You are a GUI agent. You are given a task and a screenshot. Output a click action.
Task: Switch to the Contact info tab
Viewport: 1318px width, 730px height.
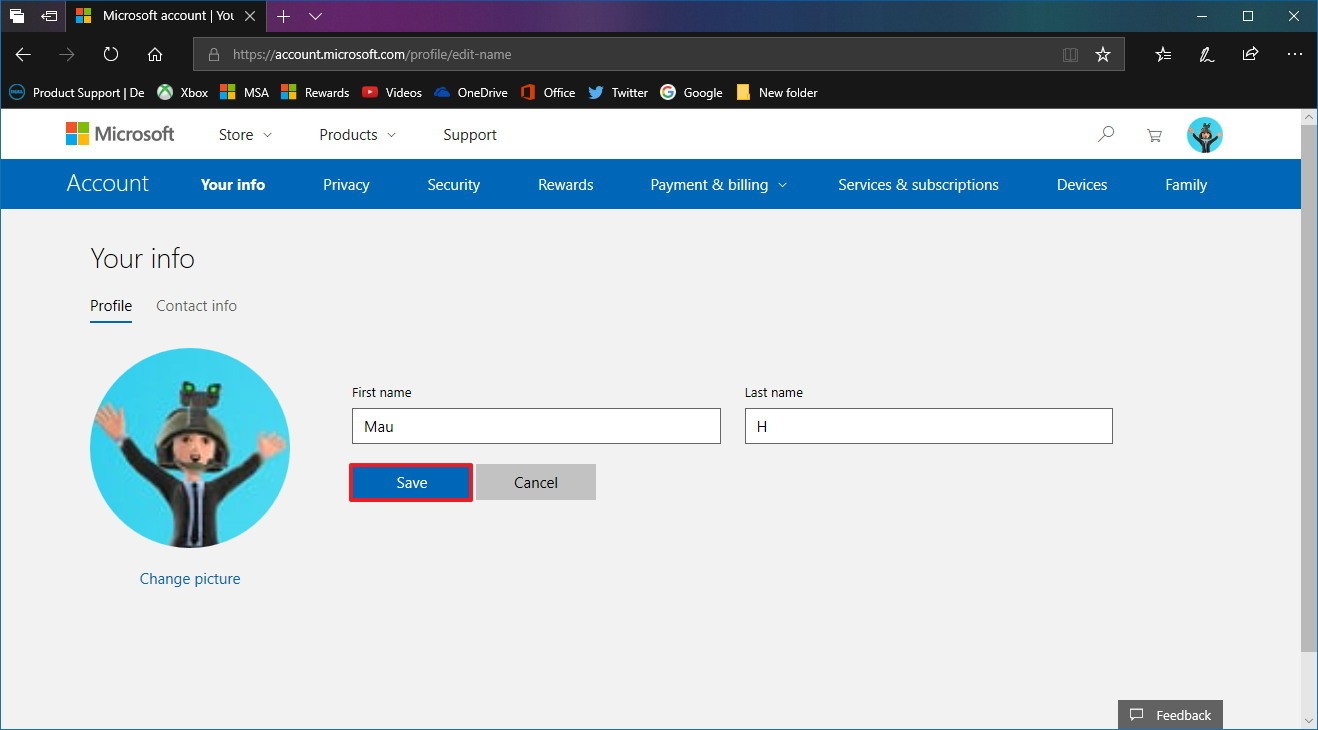pyautogui.click(x=196, y=305)
